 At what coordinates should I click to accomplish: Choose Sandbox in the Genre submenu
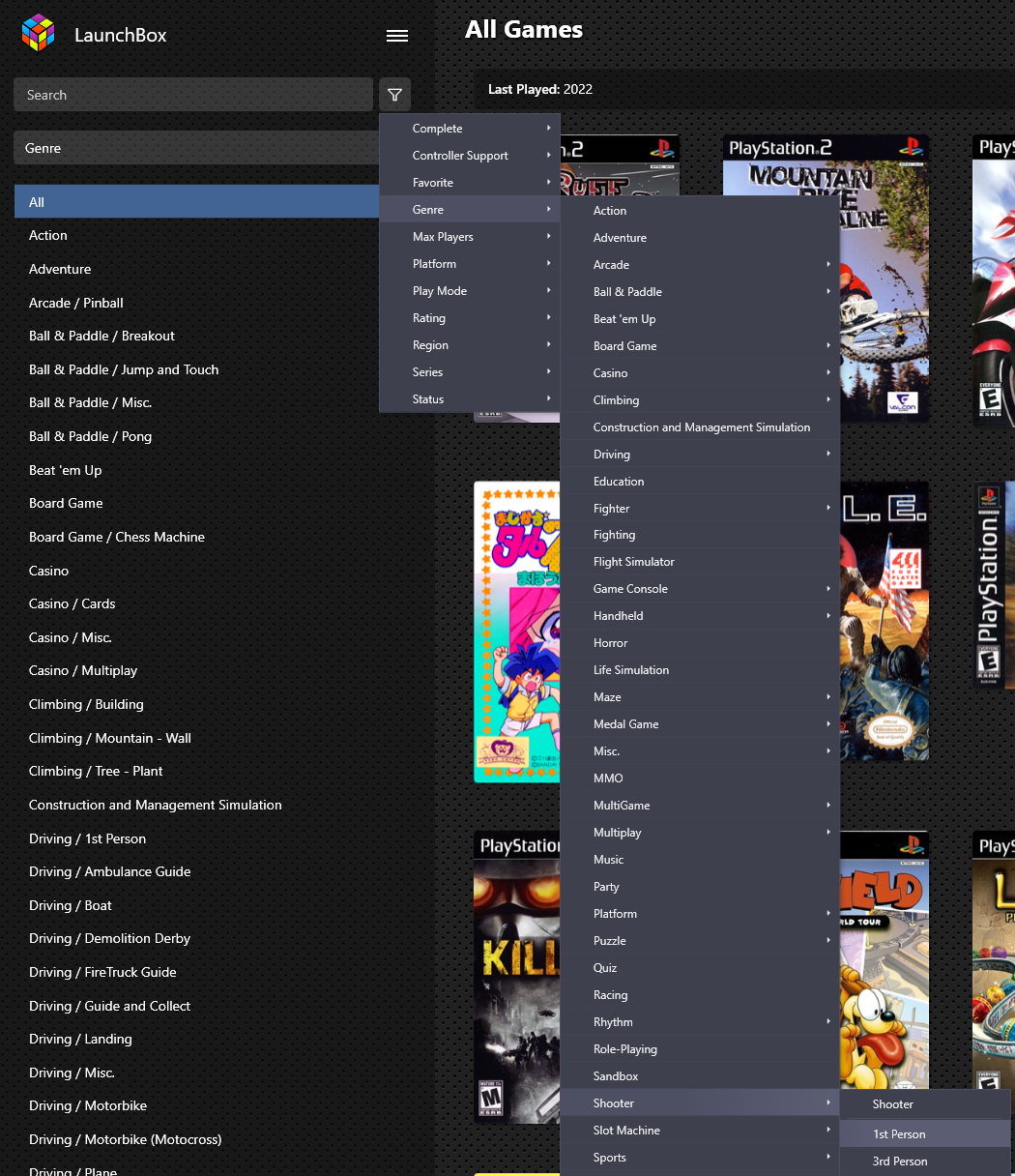click(x=700, y=1076)
